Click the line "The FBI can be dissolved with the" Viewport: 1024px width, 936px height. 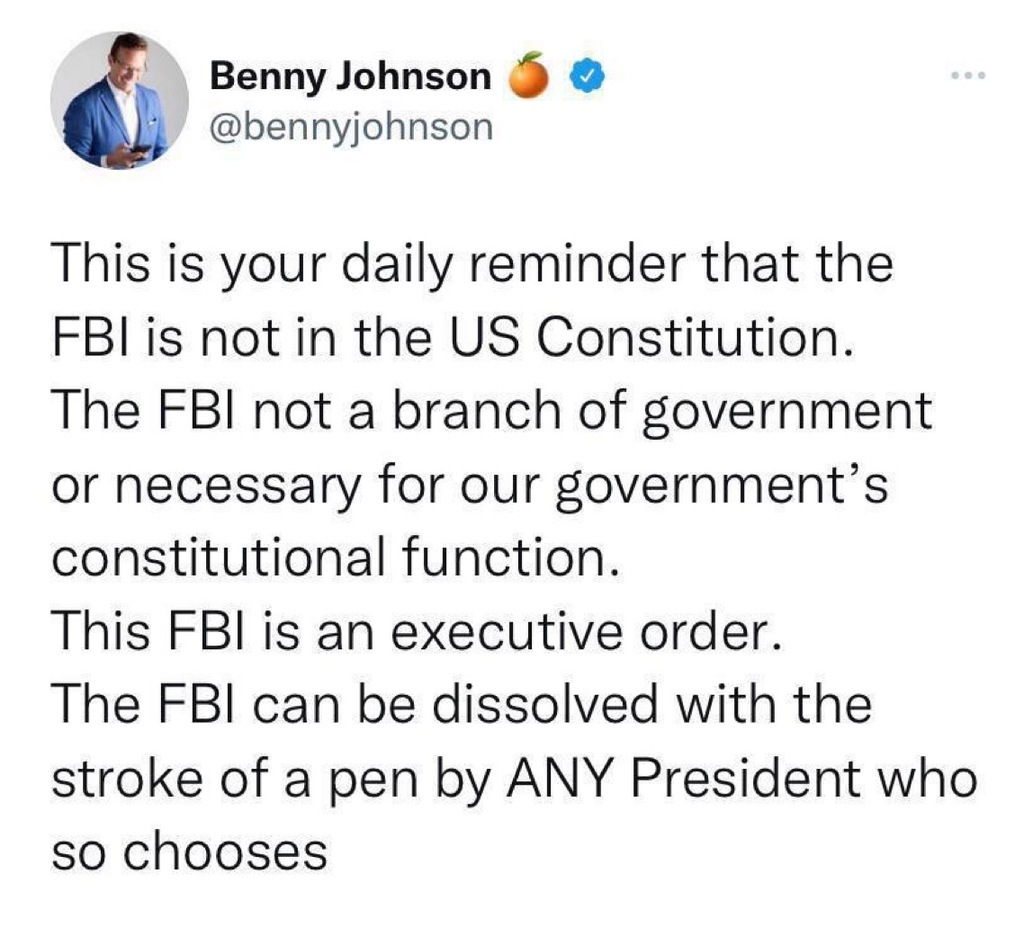point(462,706)
